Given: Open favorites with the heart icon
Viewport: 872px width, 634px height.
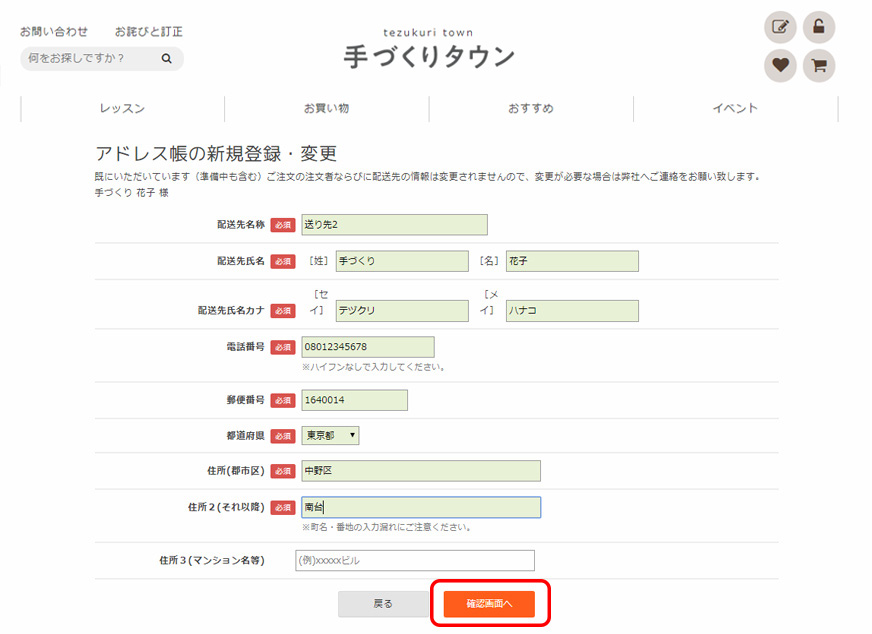Looking at the screenshot, I should [780, 66].
